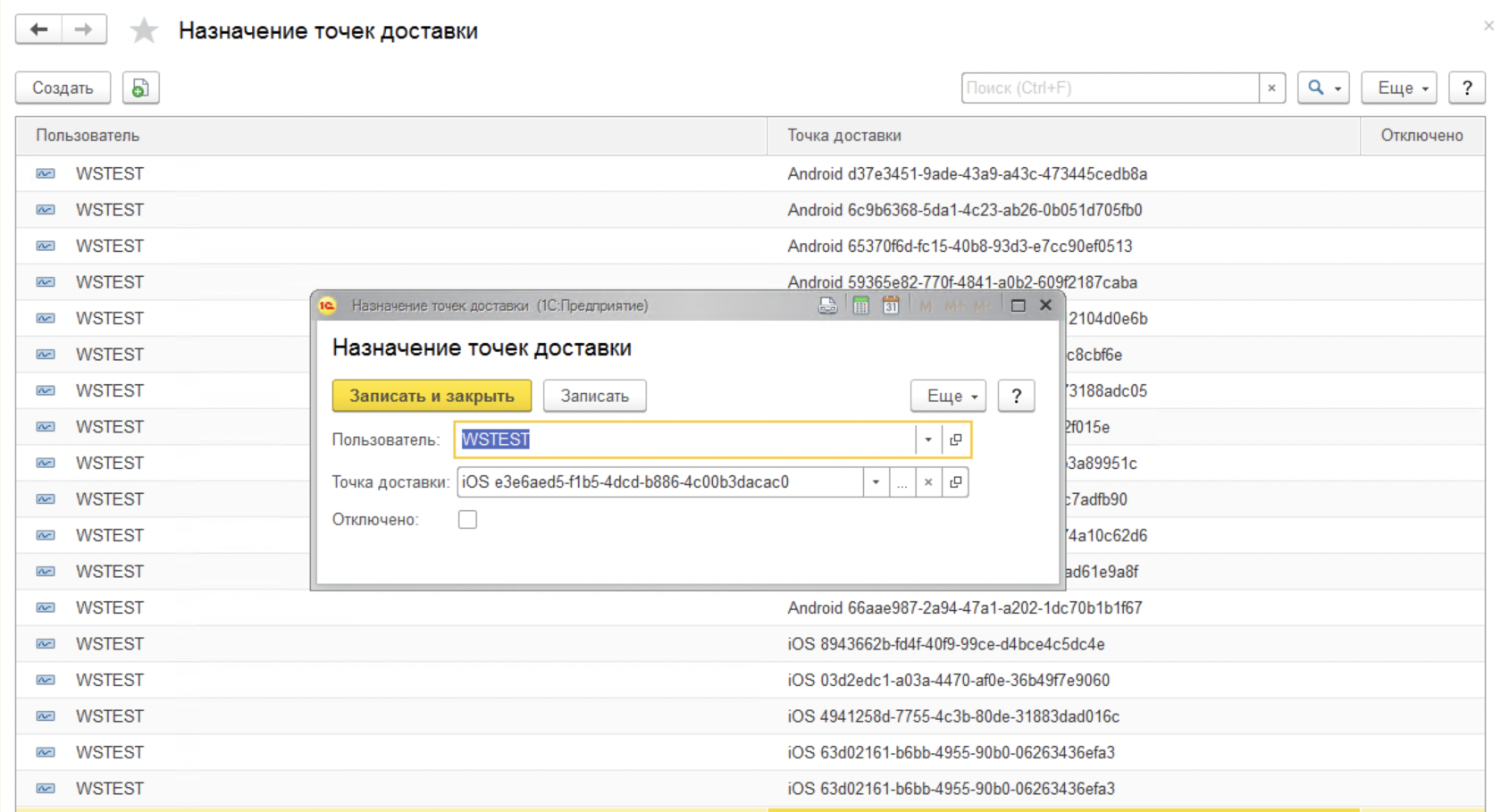The height and width of the screenshot is (812, 1501).
Task: Select WSTEST in the Android d37e3451 row
Action: click(110, 174)
